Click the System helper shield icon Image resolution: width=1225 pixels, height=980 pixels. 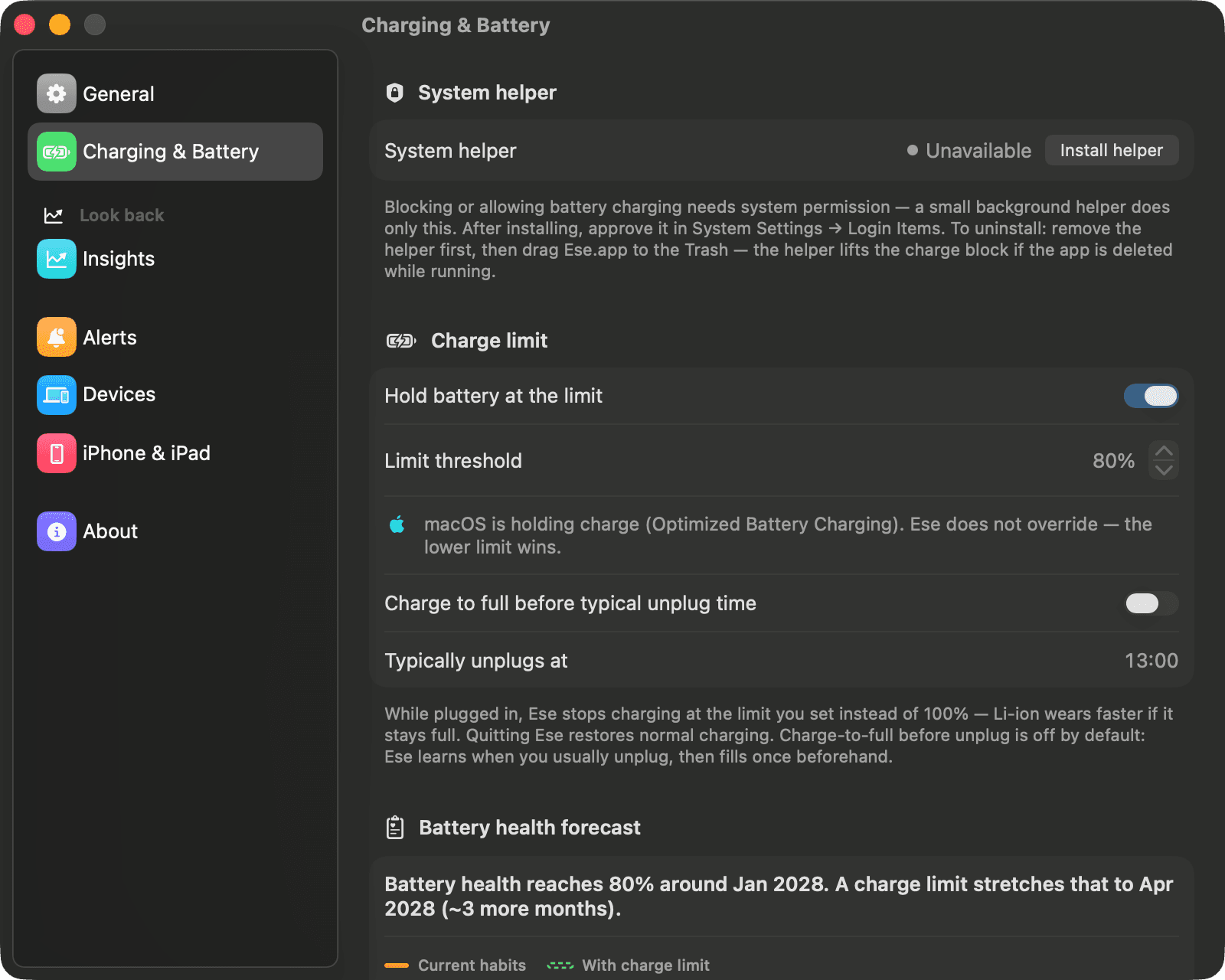point(394,93)
